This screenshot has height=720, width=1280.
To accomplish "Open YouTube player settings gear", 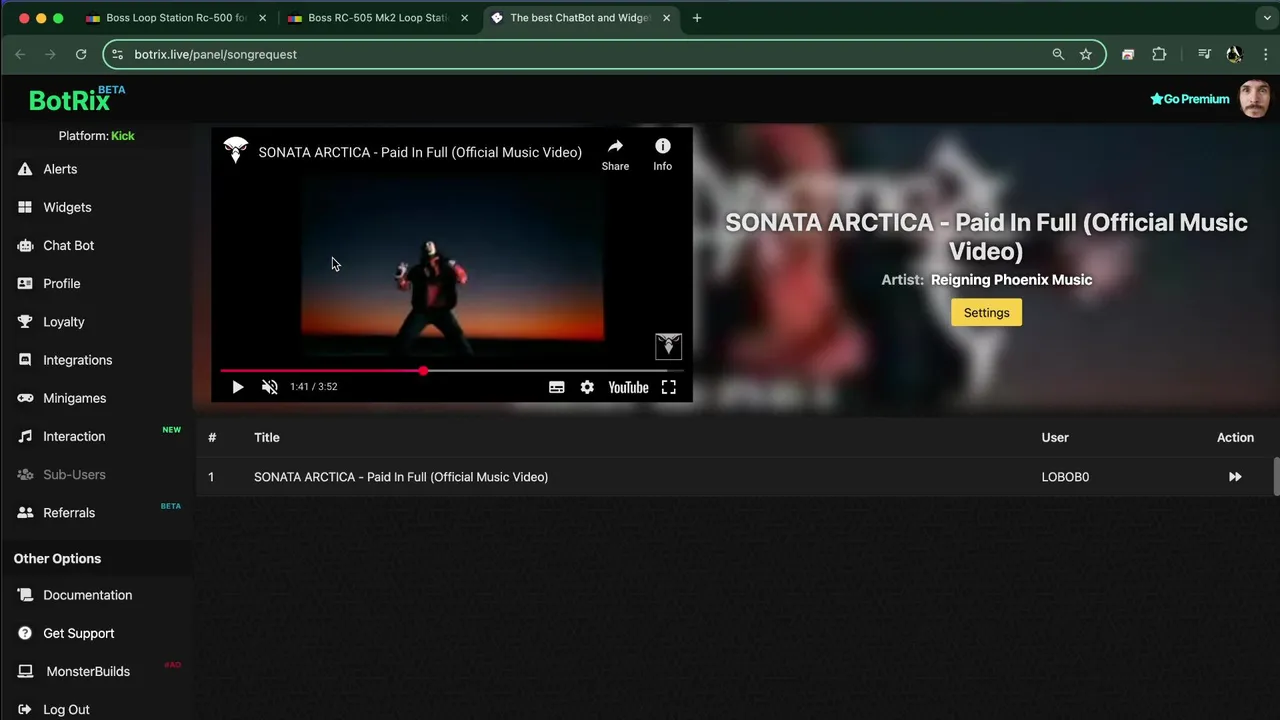I will pos(587,387).
